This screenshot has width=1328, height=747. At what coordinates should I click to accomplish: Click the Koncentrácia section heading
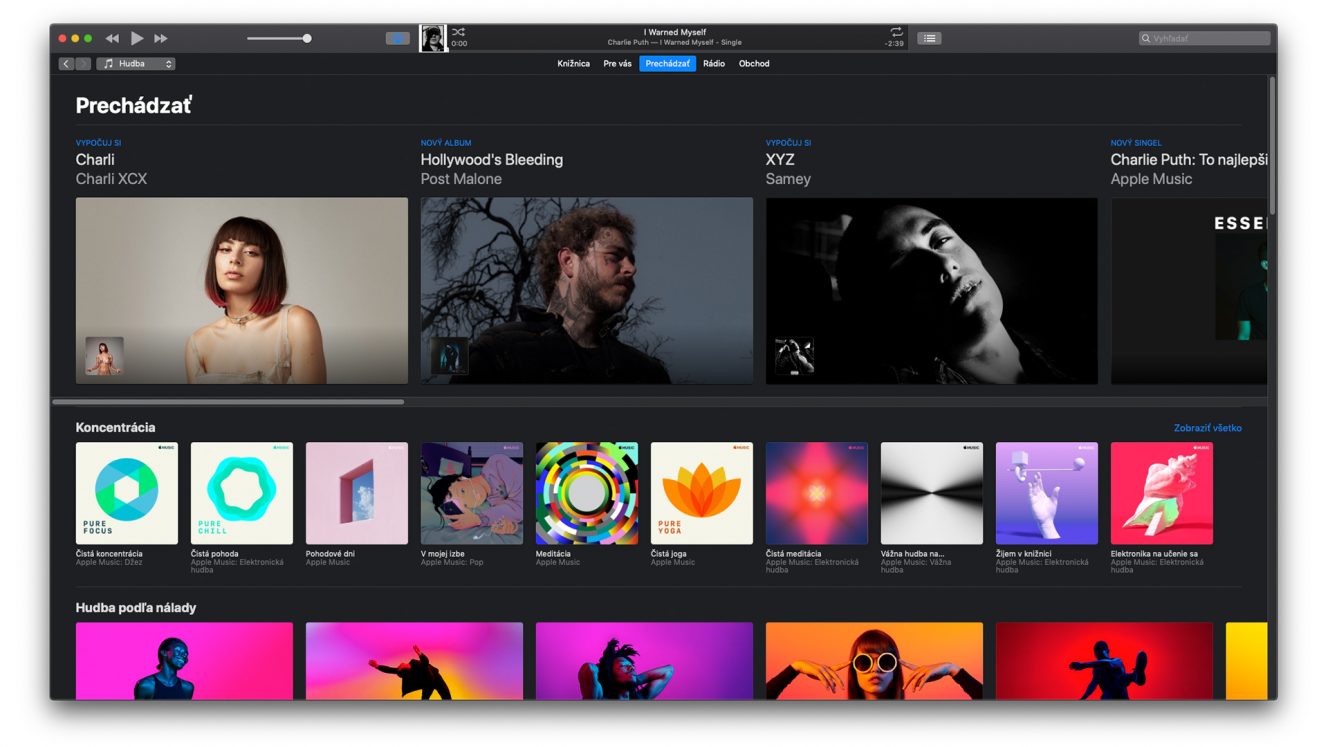coord(116,428)
